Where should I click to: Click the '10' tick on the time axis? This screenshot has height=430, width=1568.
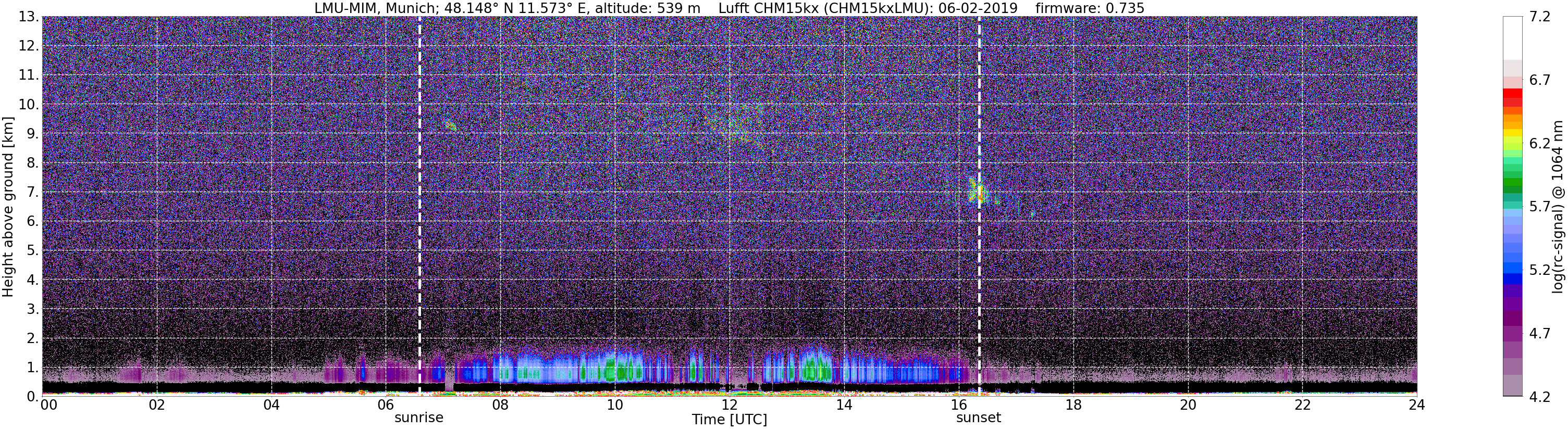coord(615,405)
